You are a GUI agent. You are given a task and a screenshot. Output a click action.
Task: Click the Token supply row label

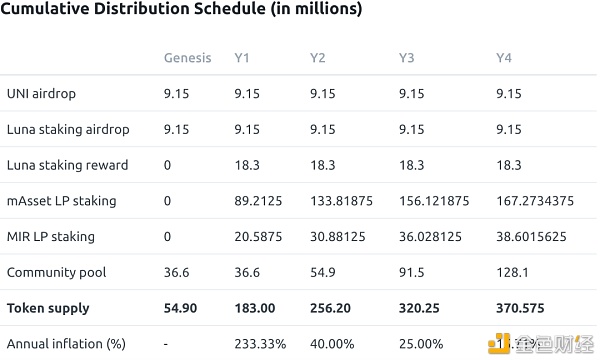48,308
